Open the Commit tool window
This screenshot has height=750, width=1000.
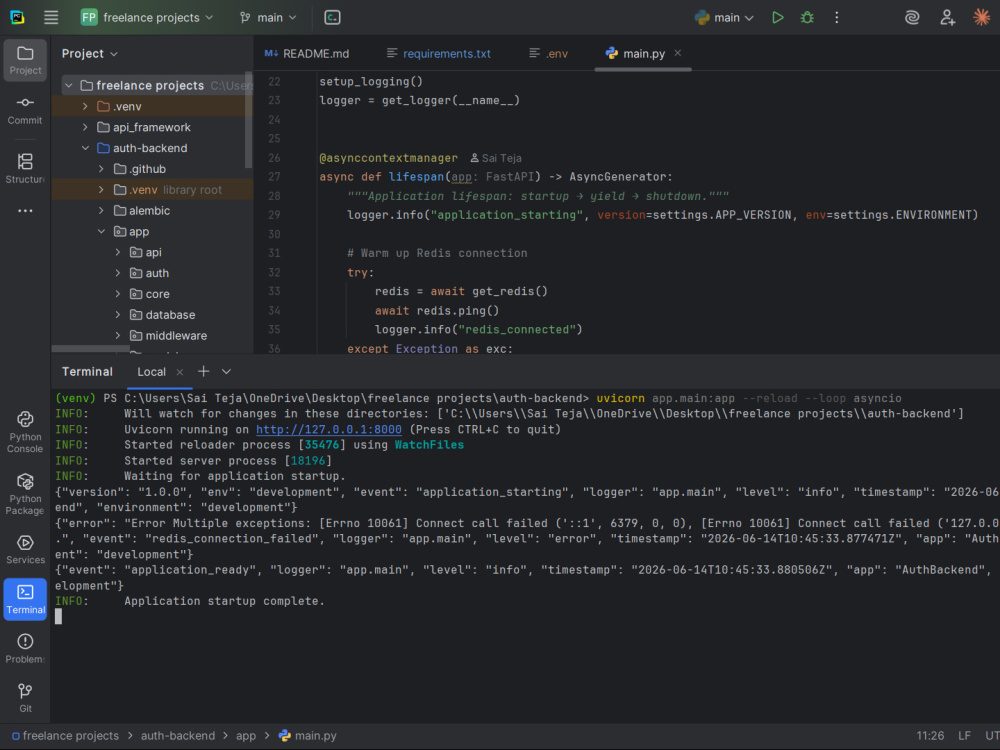pos(25,110)
